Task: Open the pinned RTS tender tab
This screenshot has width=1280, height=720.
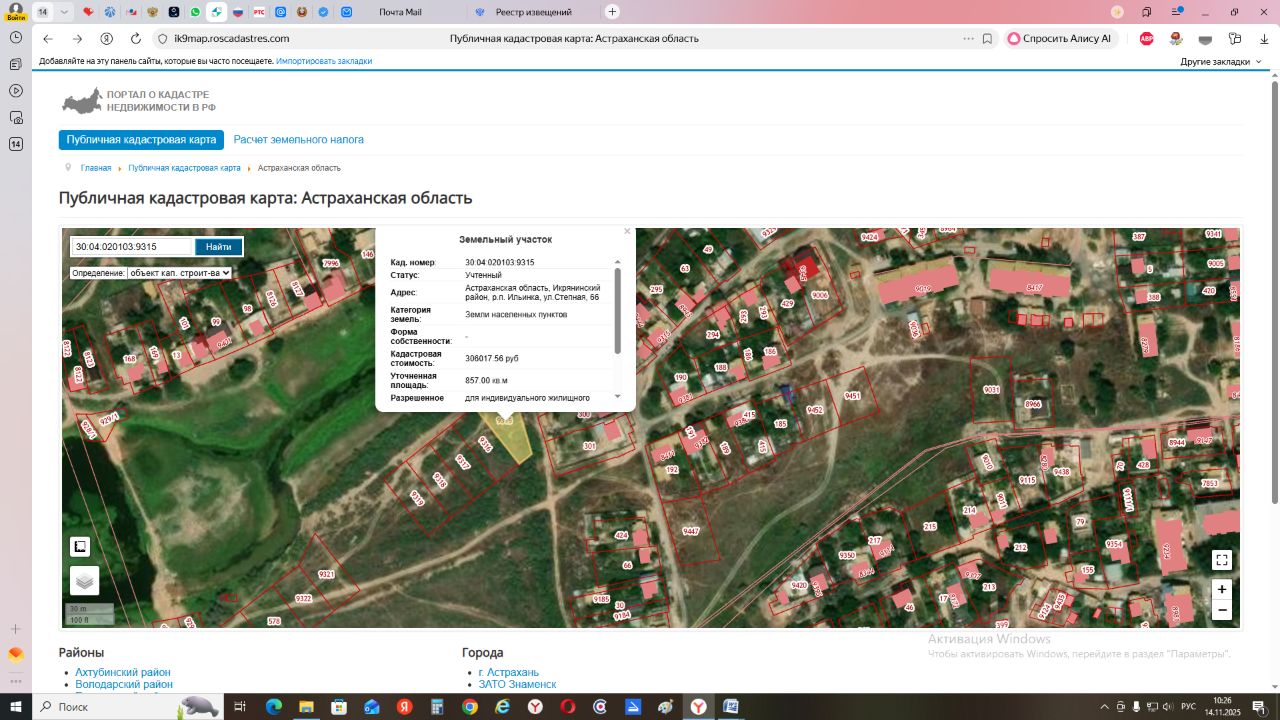Action: [259, 12]
